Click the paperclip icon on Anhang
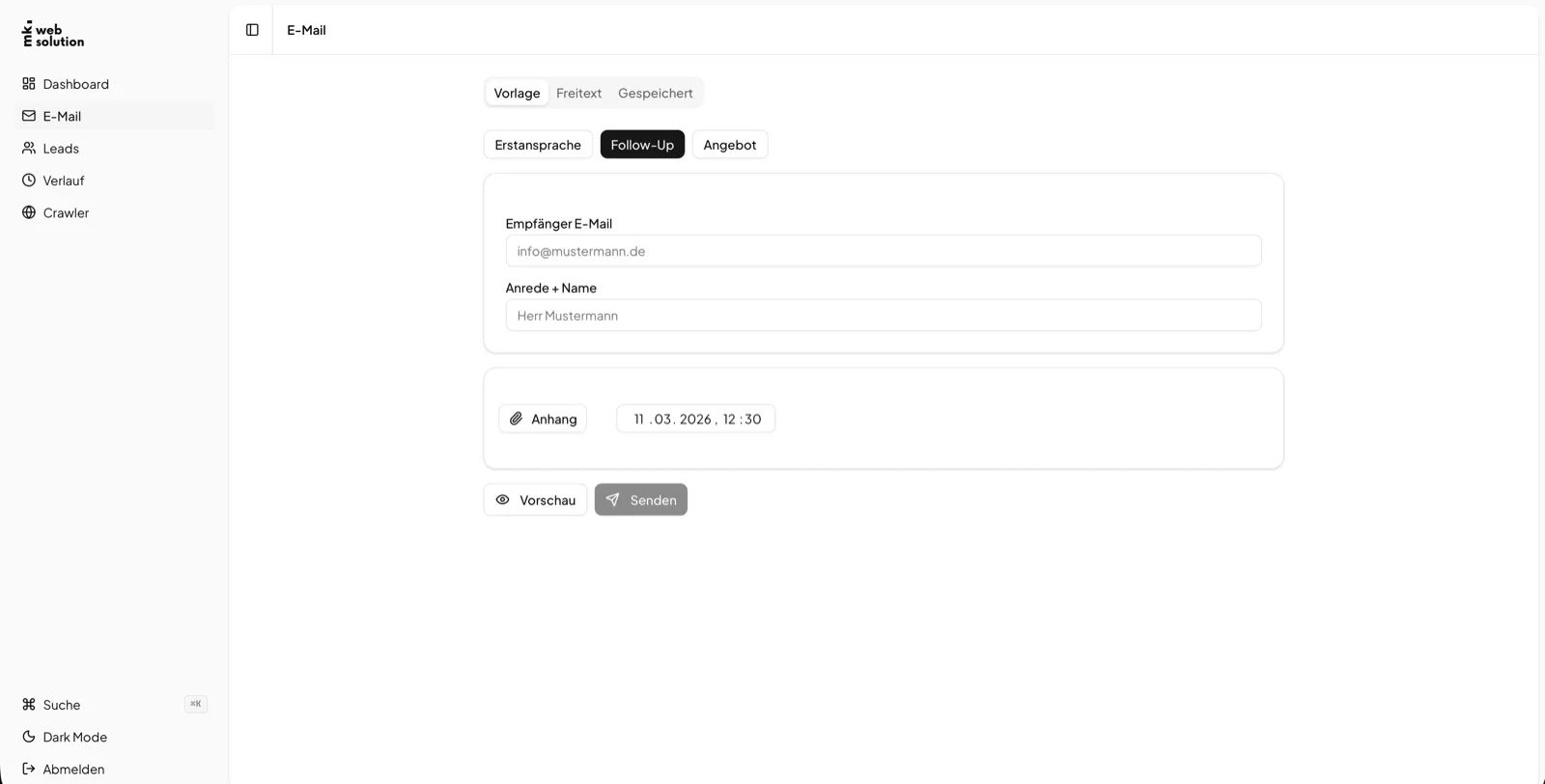Image resolution: width=1545 pixels, height=784 pixels. [516, 419]
